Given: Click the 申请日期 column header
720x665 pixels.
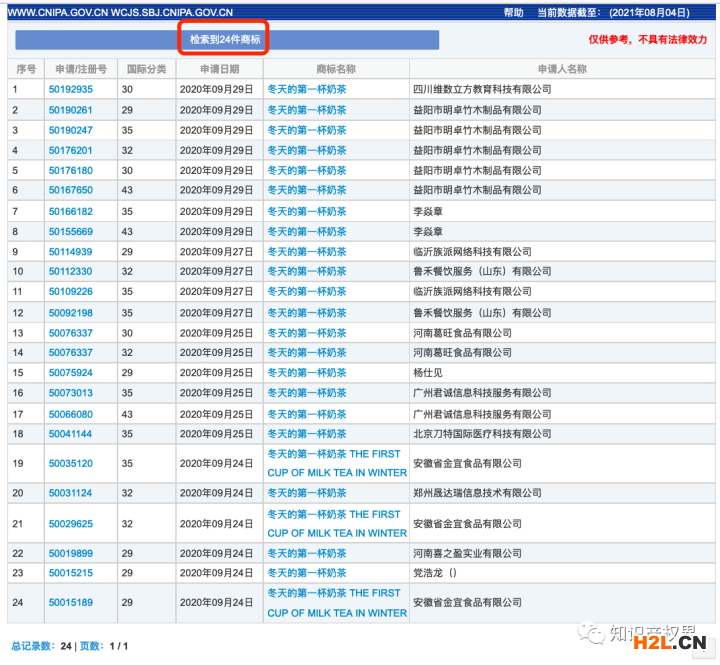Looking at the screenshot, I should [x=219, y=69].
